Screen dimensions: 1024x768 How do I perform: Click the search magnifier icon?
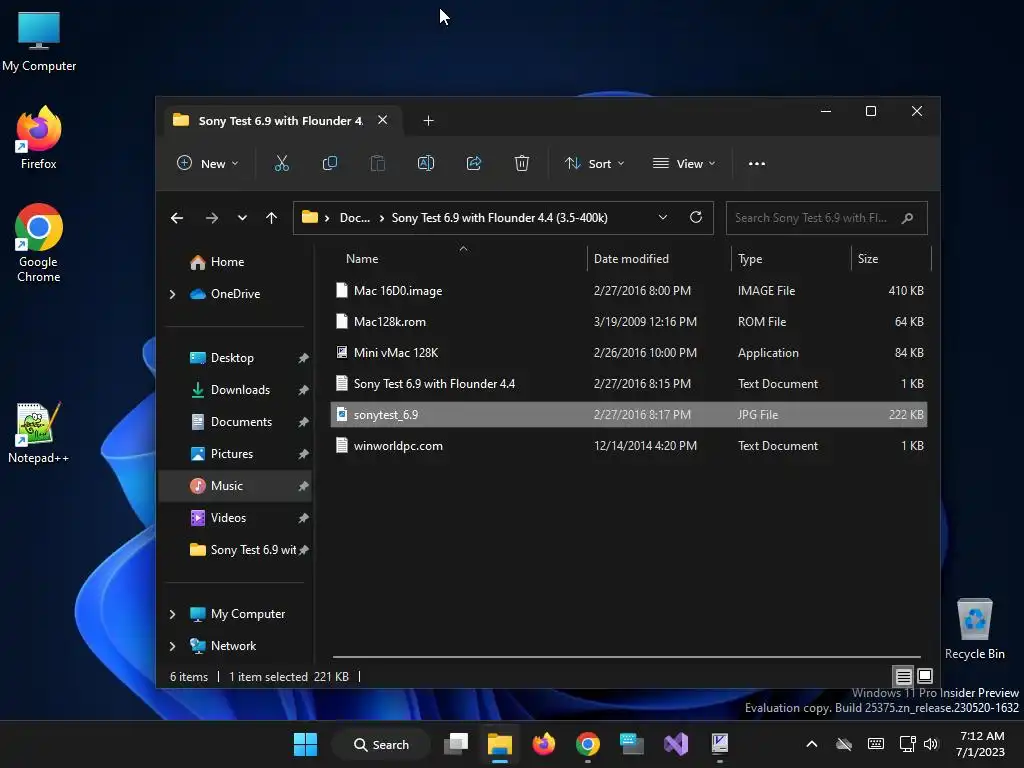[907, 218]
